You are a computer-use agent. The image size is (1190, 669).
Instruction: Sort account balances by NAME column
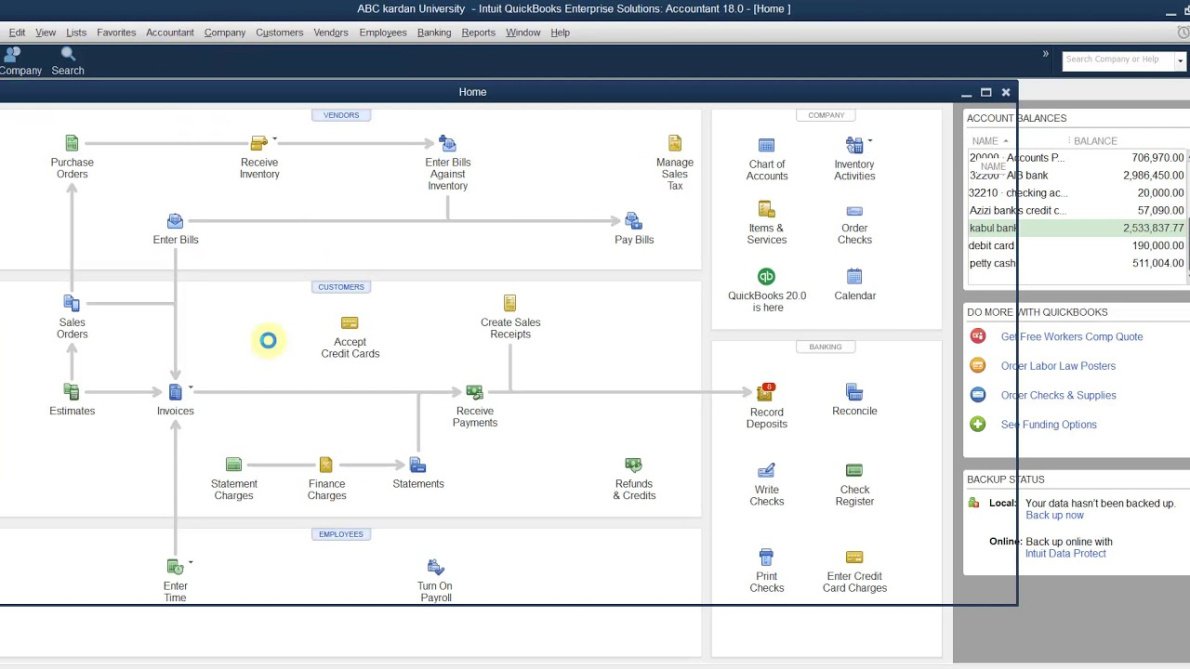(990, 141)
